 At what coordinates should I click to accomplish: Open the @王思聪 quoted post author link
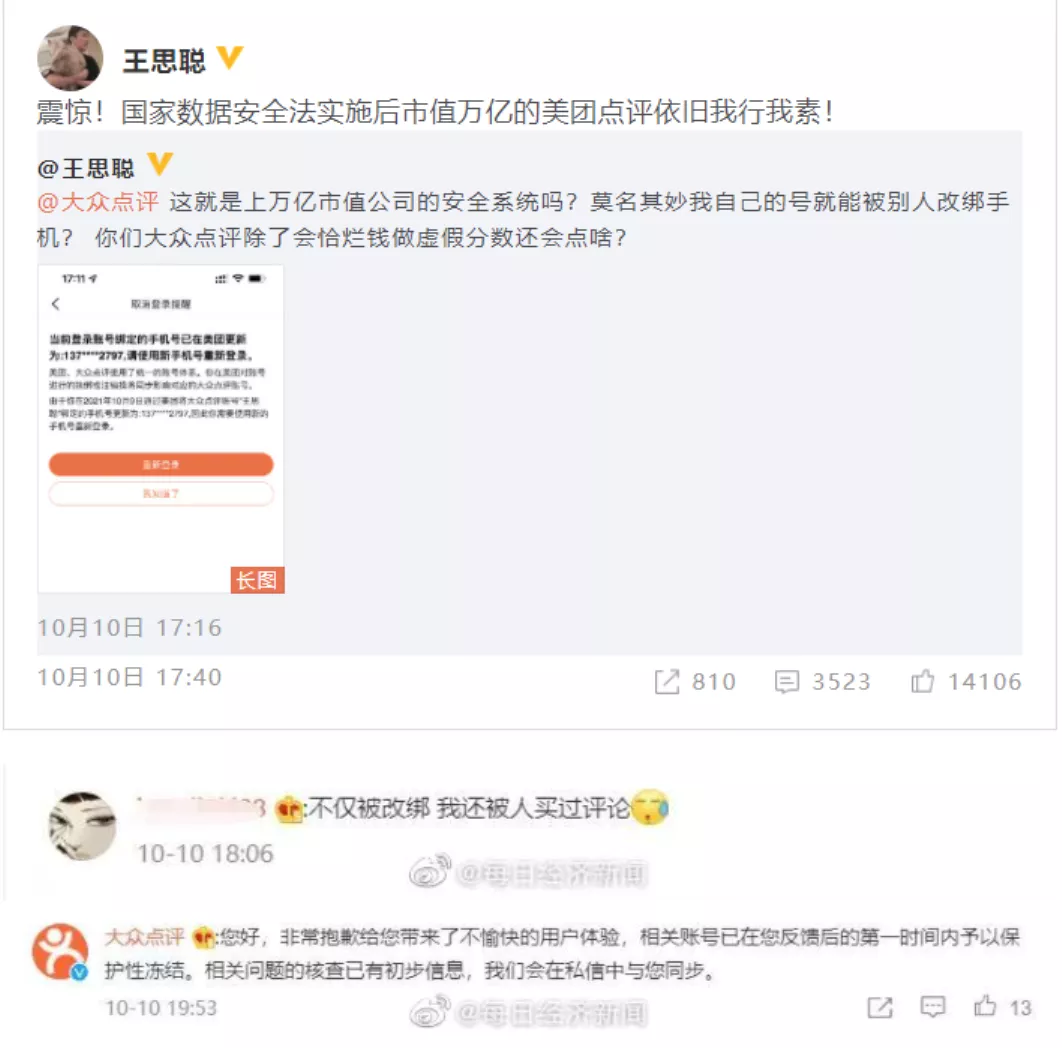86,168
